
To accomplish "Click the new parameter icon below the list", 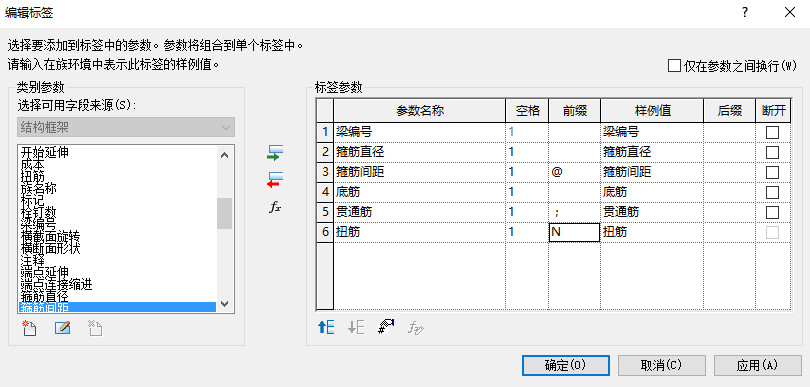I will (29, 328).
